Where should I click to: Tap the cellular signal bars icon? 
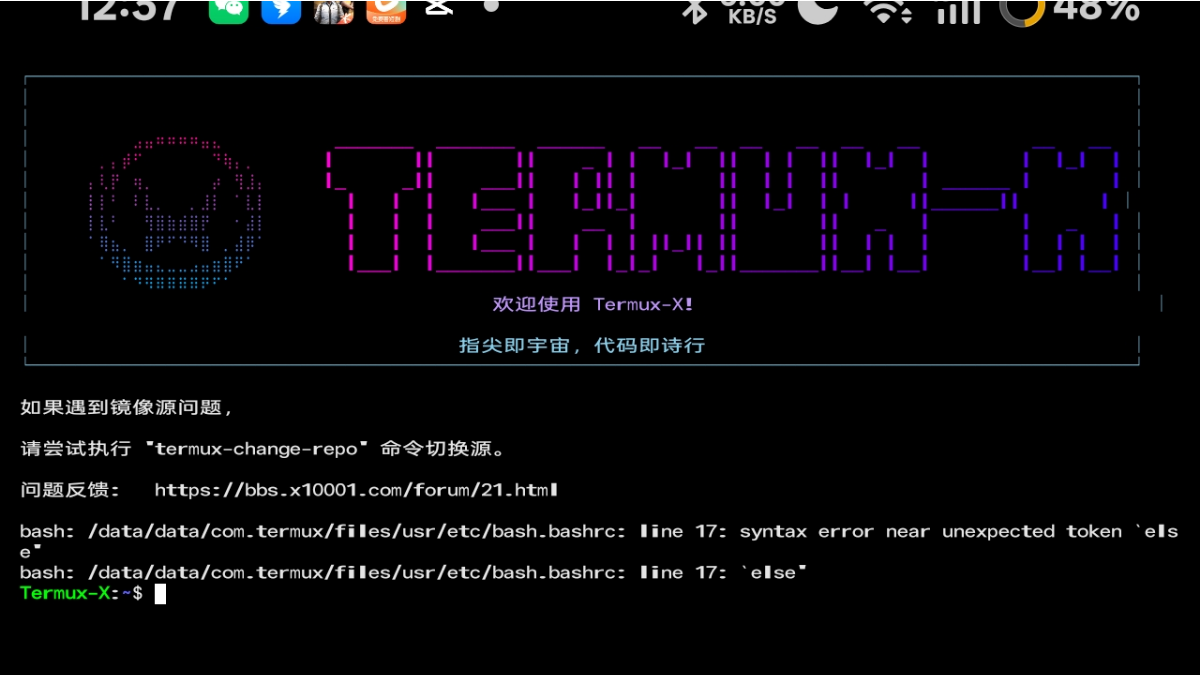(x=958, y=10)
